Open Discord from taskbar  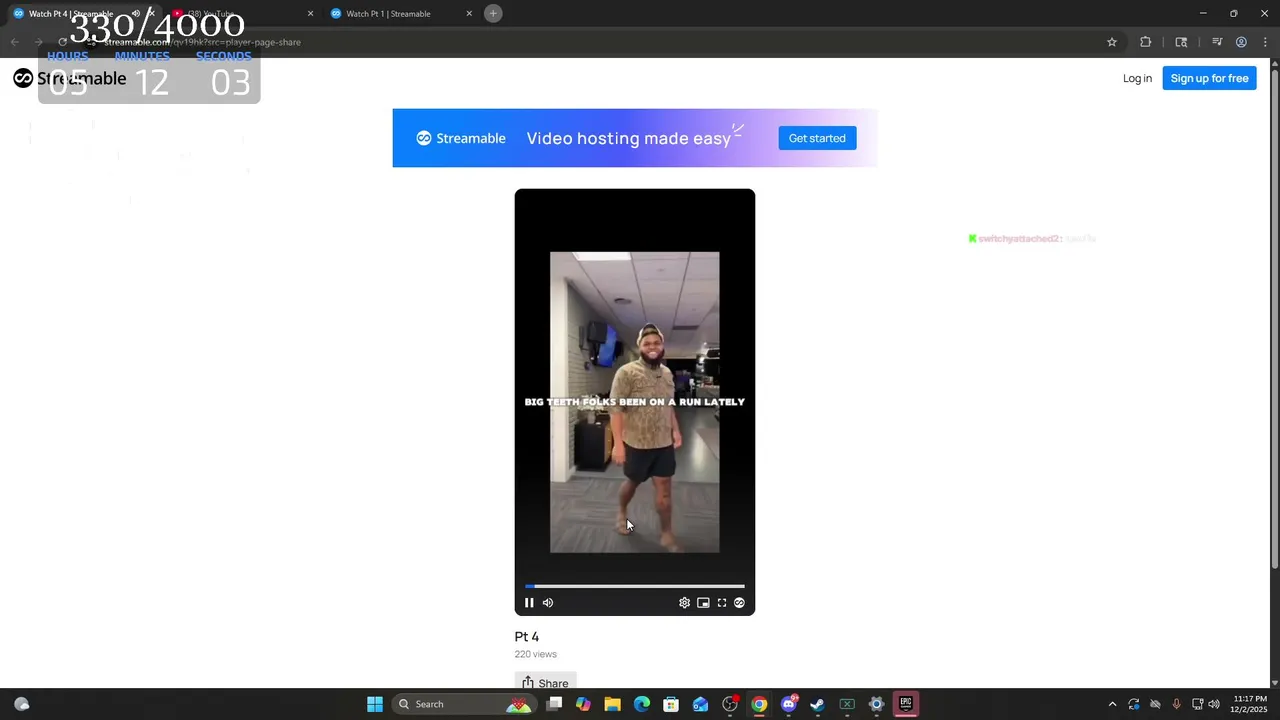pos(789,704)
